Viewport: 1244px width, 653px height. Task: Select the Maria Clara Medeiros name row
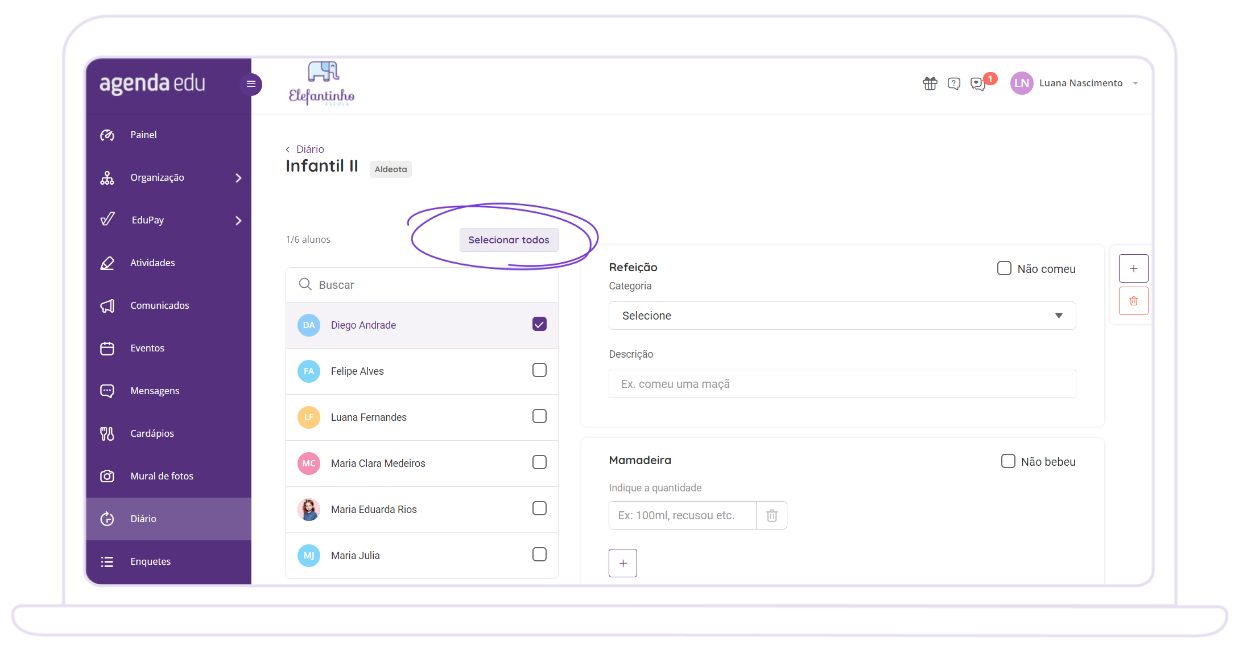[x=422, y=463]
